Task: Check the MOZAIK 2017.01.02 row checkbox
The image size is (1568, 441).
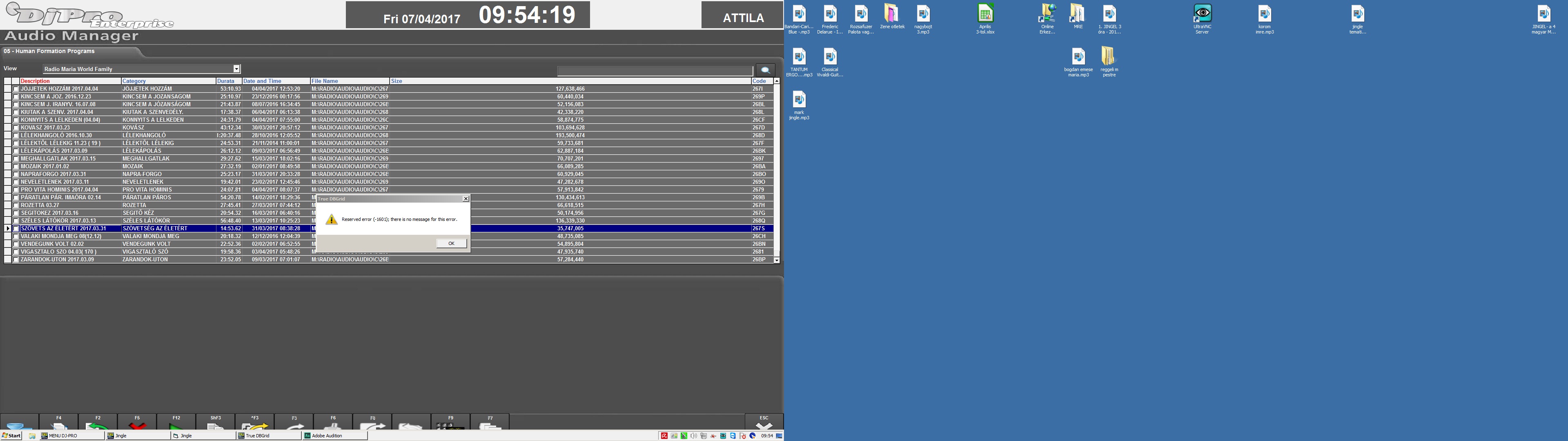Action: (x=16, y=167)
